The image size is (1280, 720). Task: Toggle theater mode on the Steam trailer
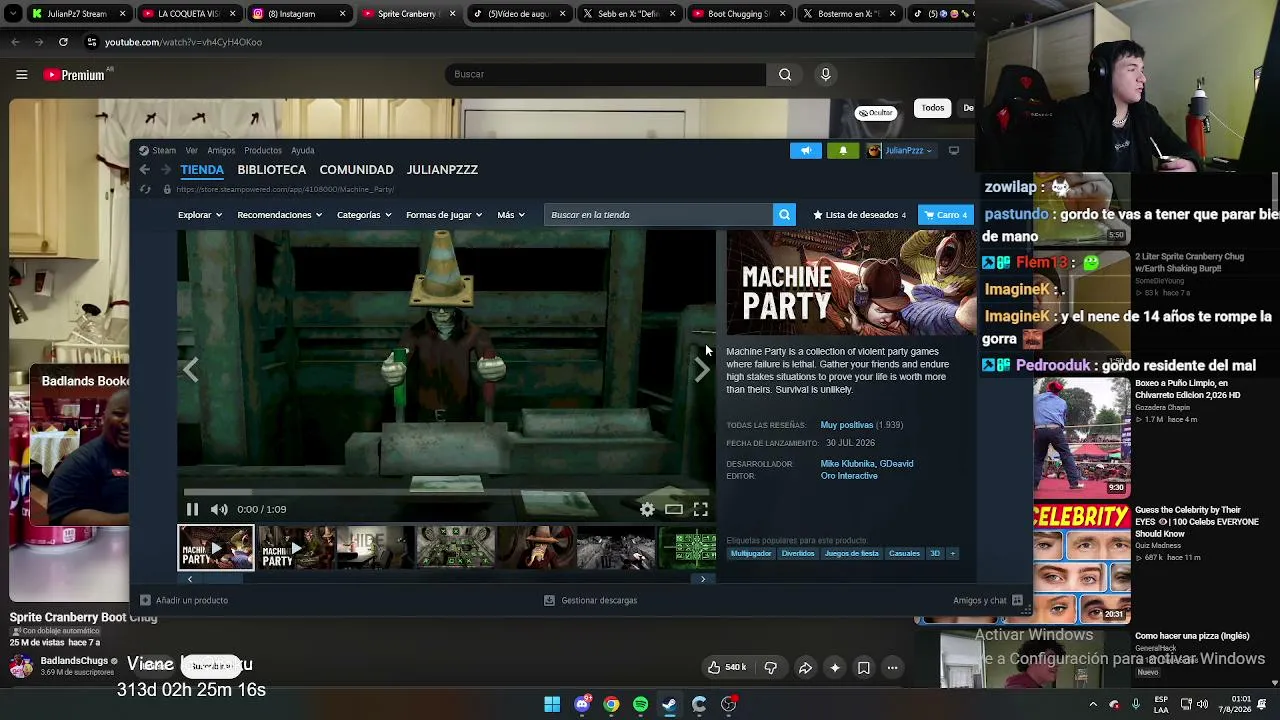tap(674, 509)
